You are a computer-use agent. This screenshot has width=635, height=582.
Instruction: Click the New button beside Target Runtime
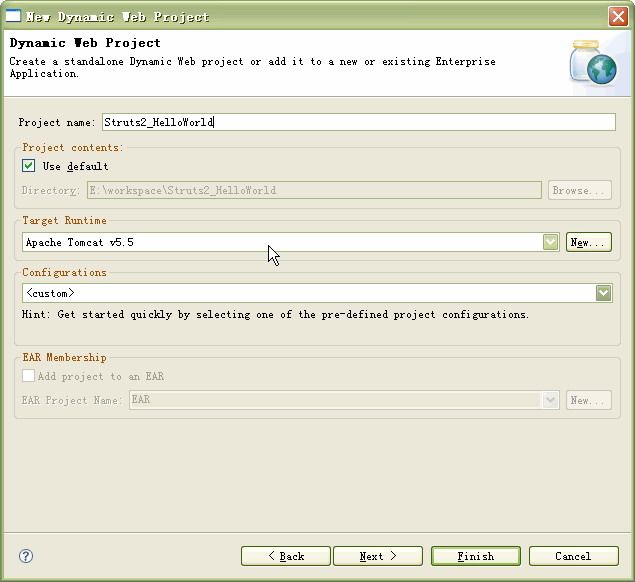click(588, 242)
